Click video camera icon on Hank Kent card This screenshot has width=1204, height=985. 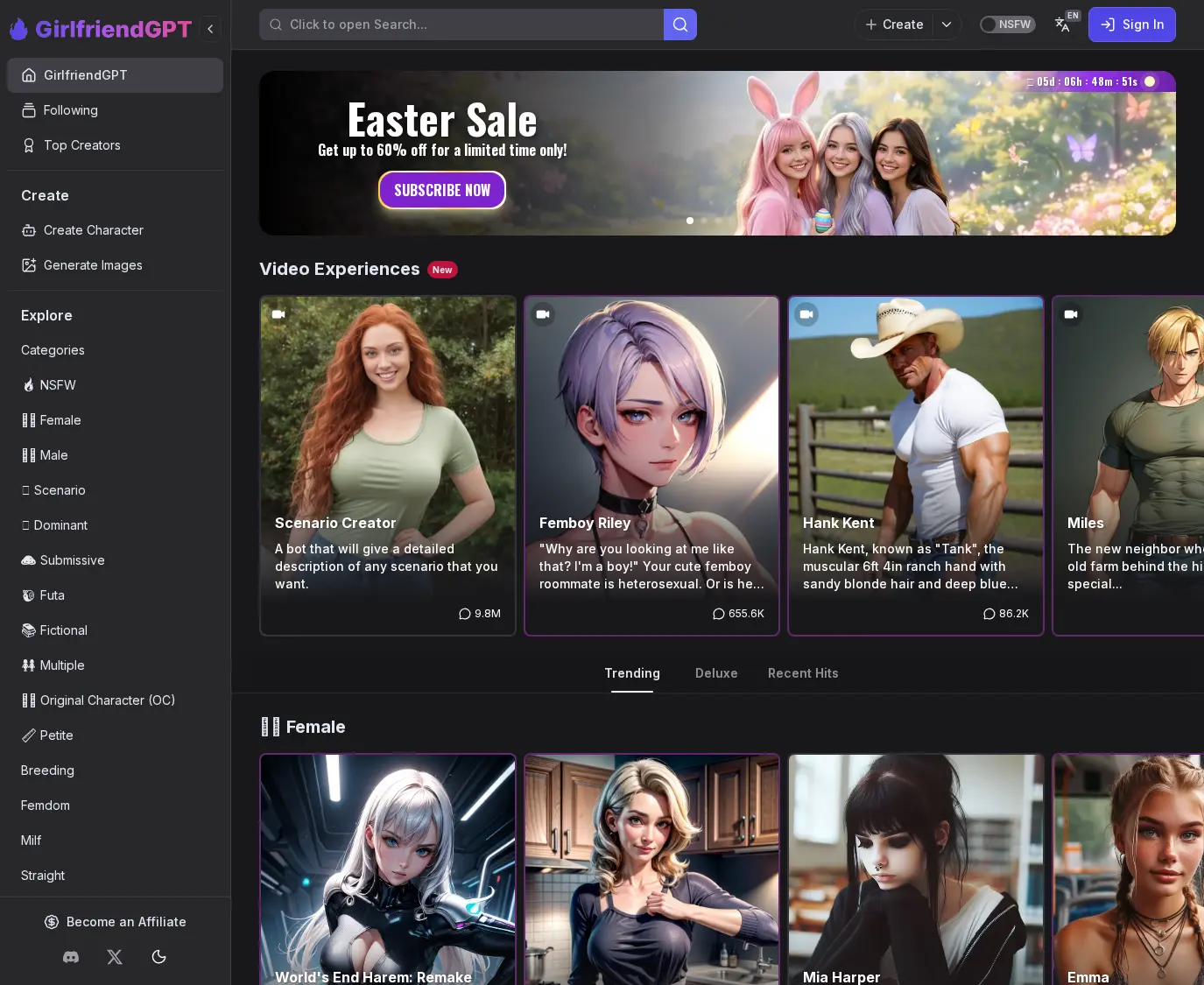click(806, 314)
